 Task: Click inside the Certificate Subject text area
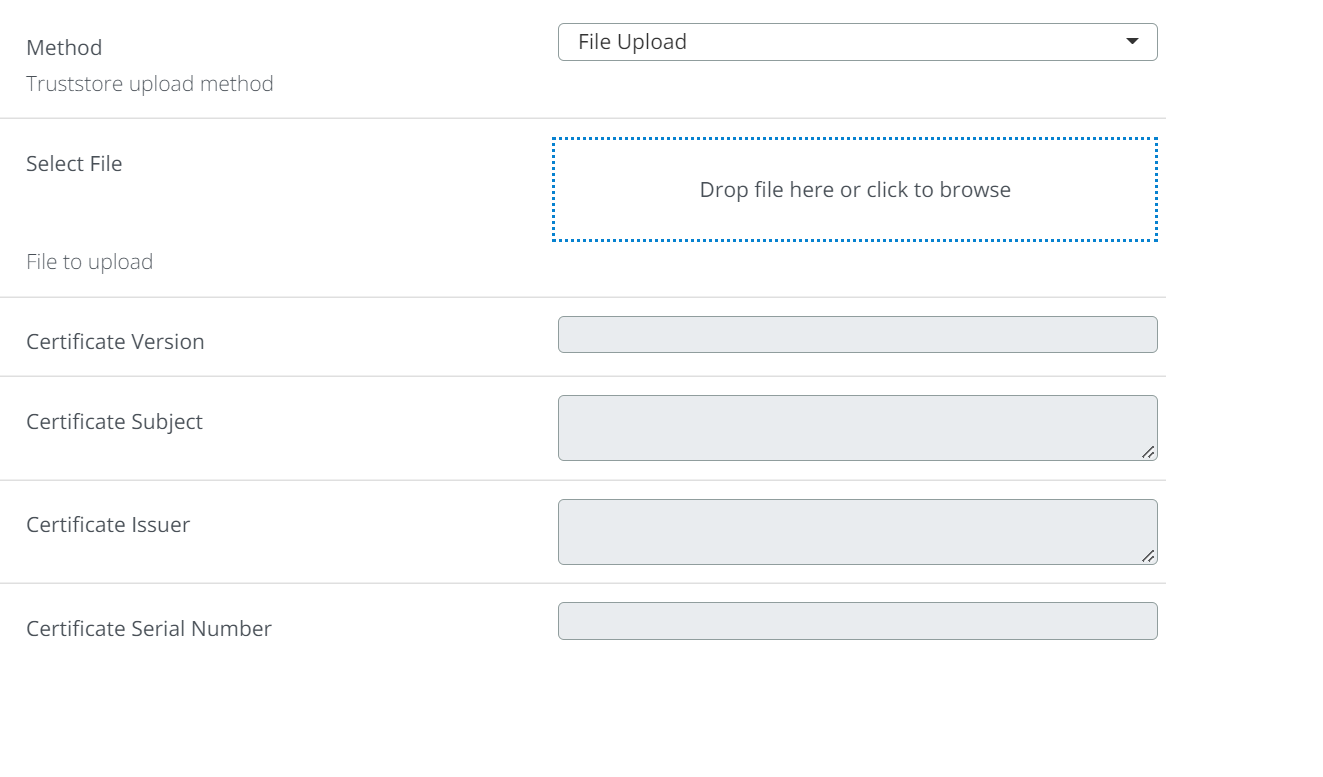pos(856,428)
